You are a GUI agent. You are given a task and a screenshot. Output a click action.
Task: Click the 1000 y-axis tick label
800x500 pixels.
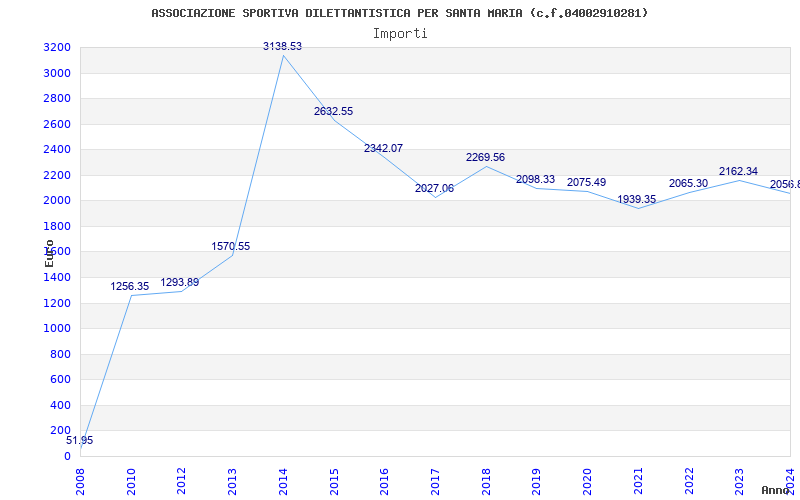[58, 329]
